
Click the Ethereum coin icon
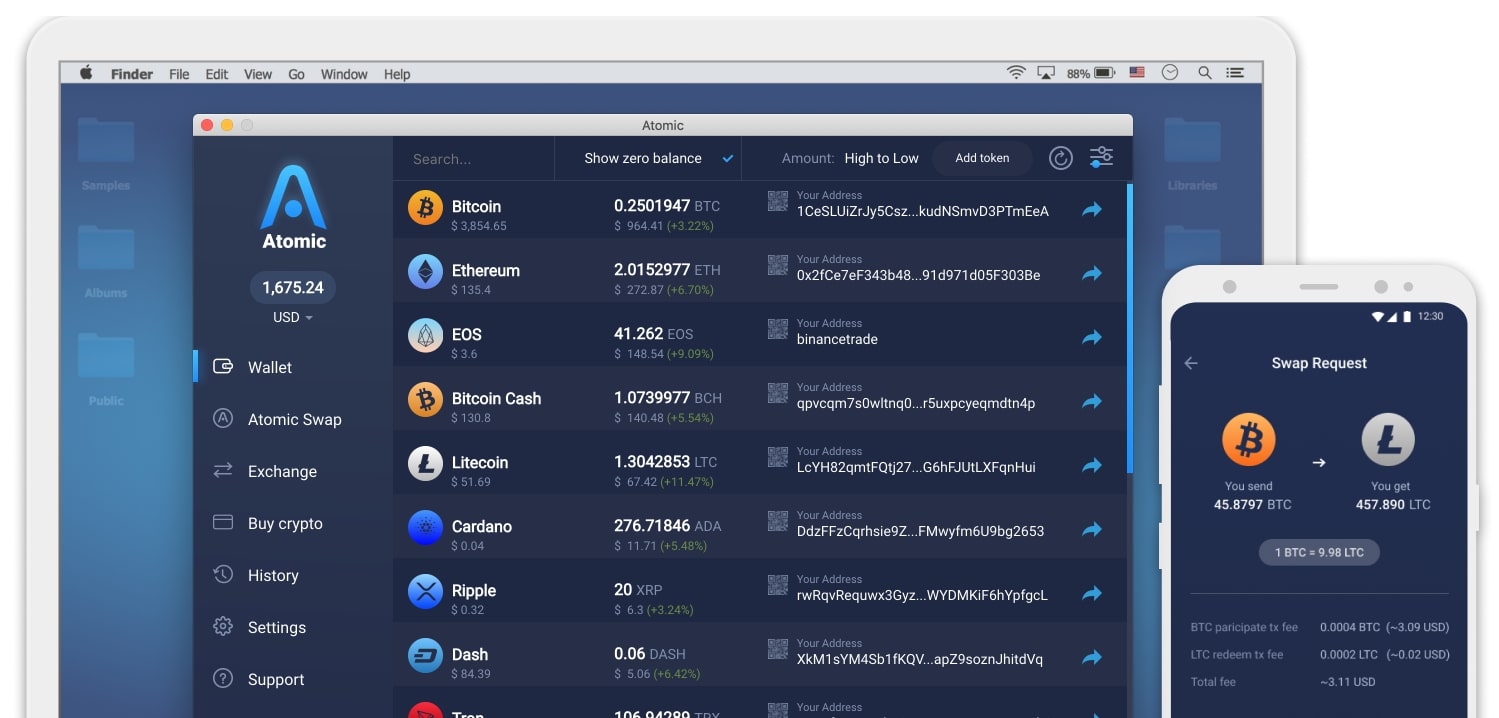point(425,272)
